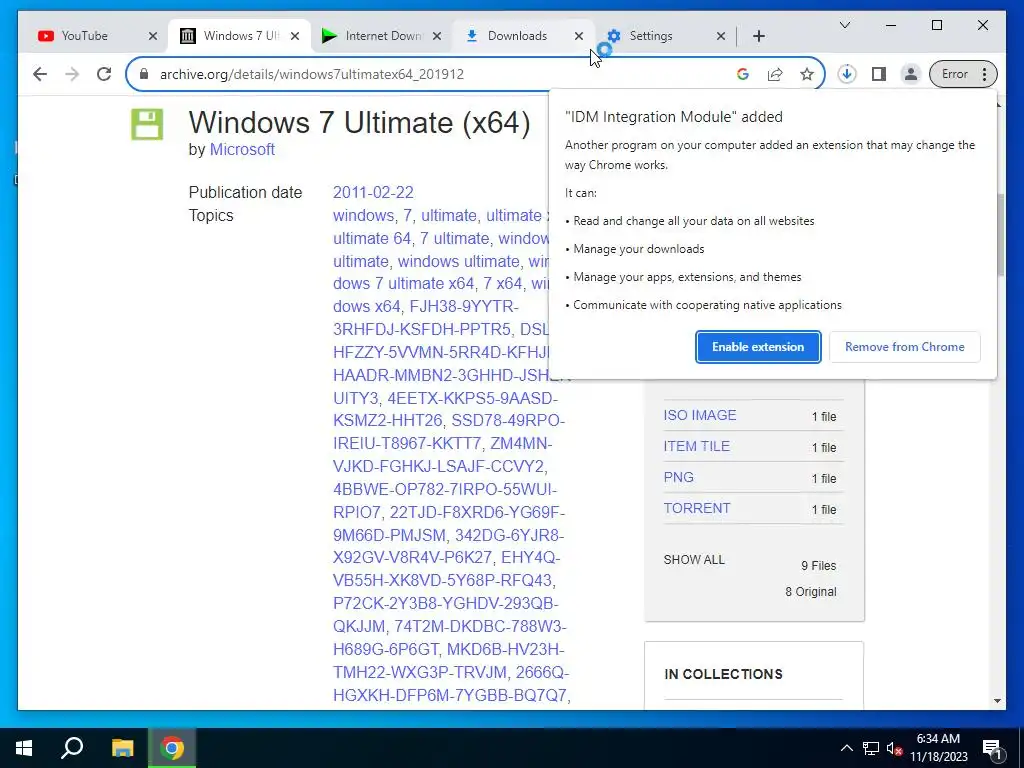Click the IN COLLECTIONS heading
Screen dimensions: 1024x768
click(723, 674)
